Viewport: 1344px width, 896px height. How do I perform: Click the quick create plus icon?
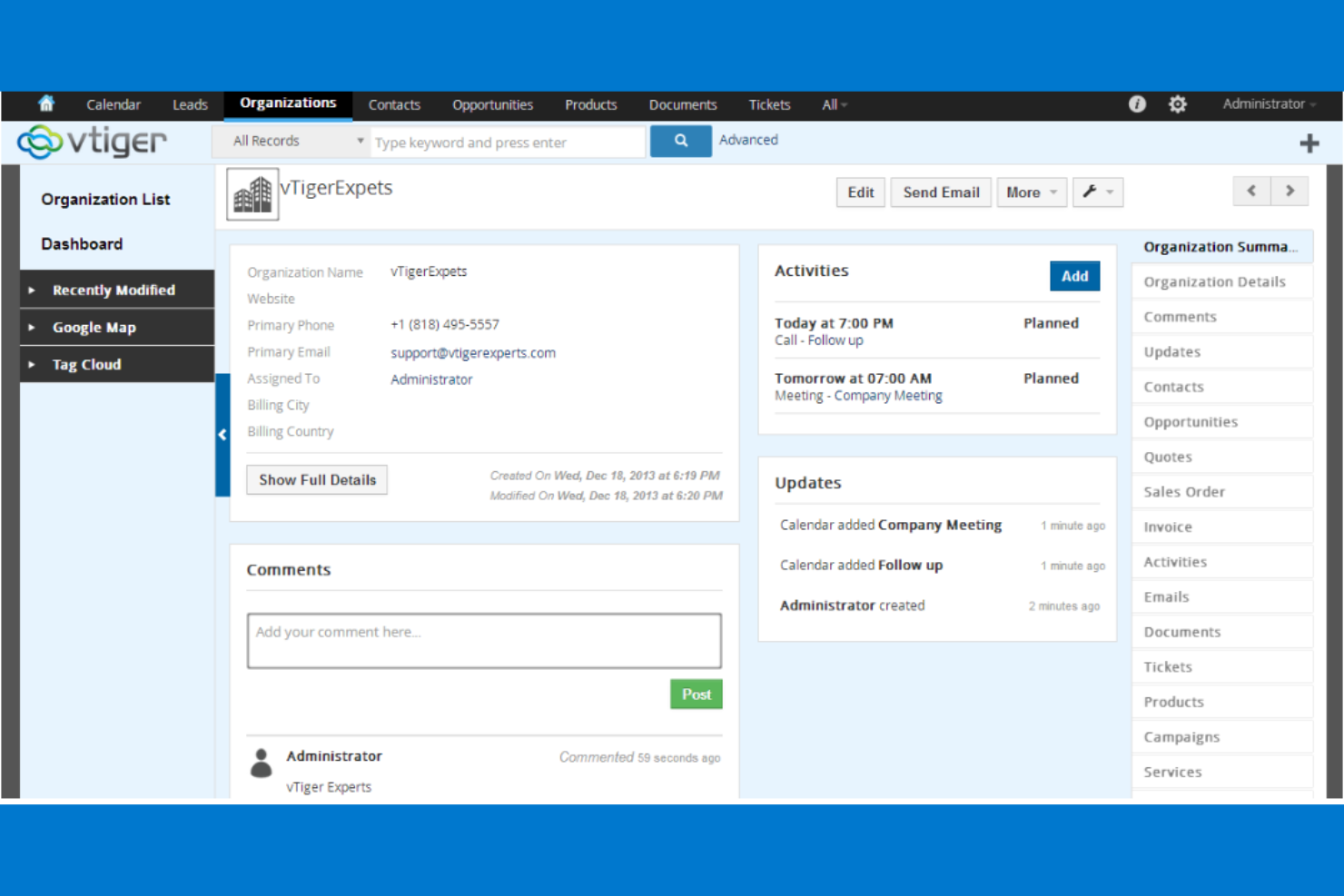[x=1309, y=143]
